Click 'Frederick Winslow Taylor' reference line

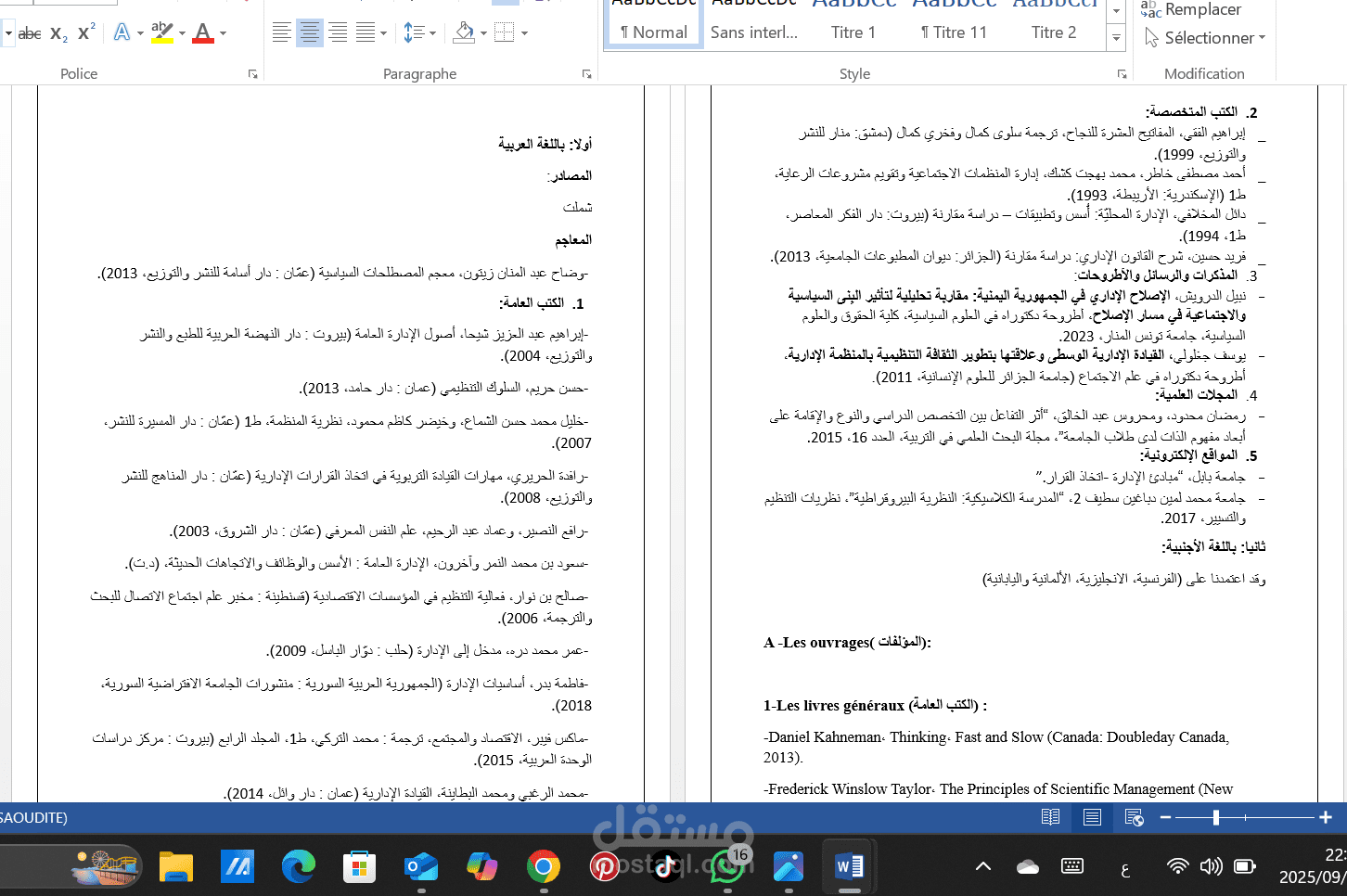pyautogui.click(x=998, y=788)
